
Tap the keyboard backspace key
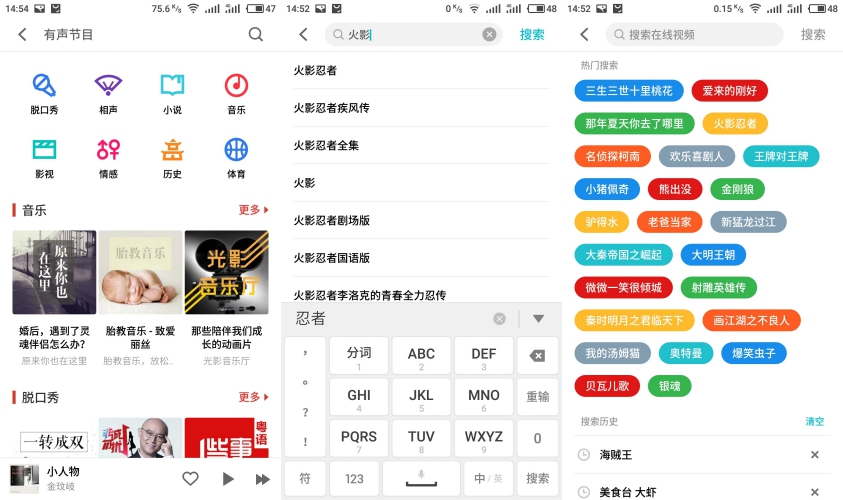(537, 355)
